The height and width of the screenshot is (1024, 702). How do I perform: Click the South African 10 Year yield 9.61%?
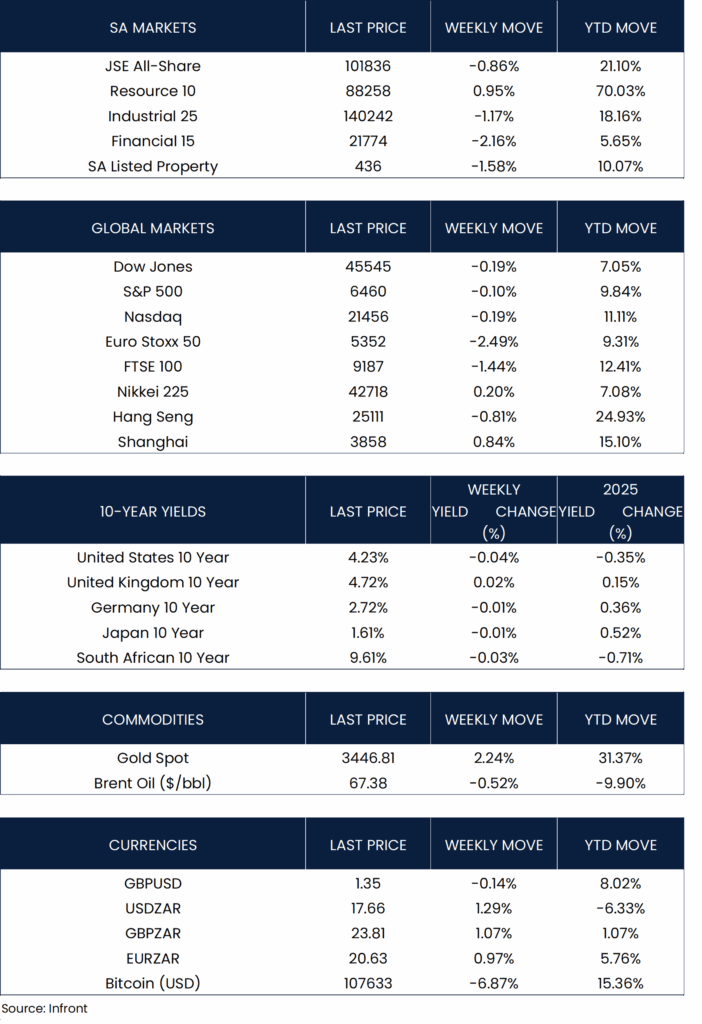point(368,657)
